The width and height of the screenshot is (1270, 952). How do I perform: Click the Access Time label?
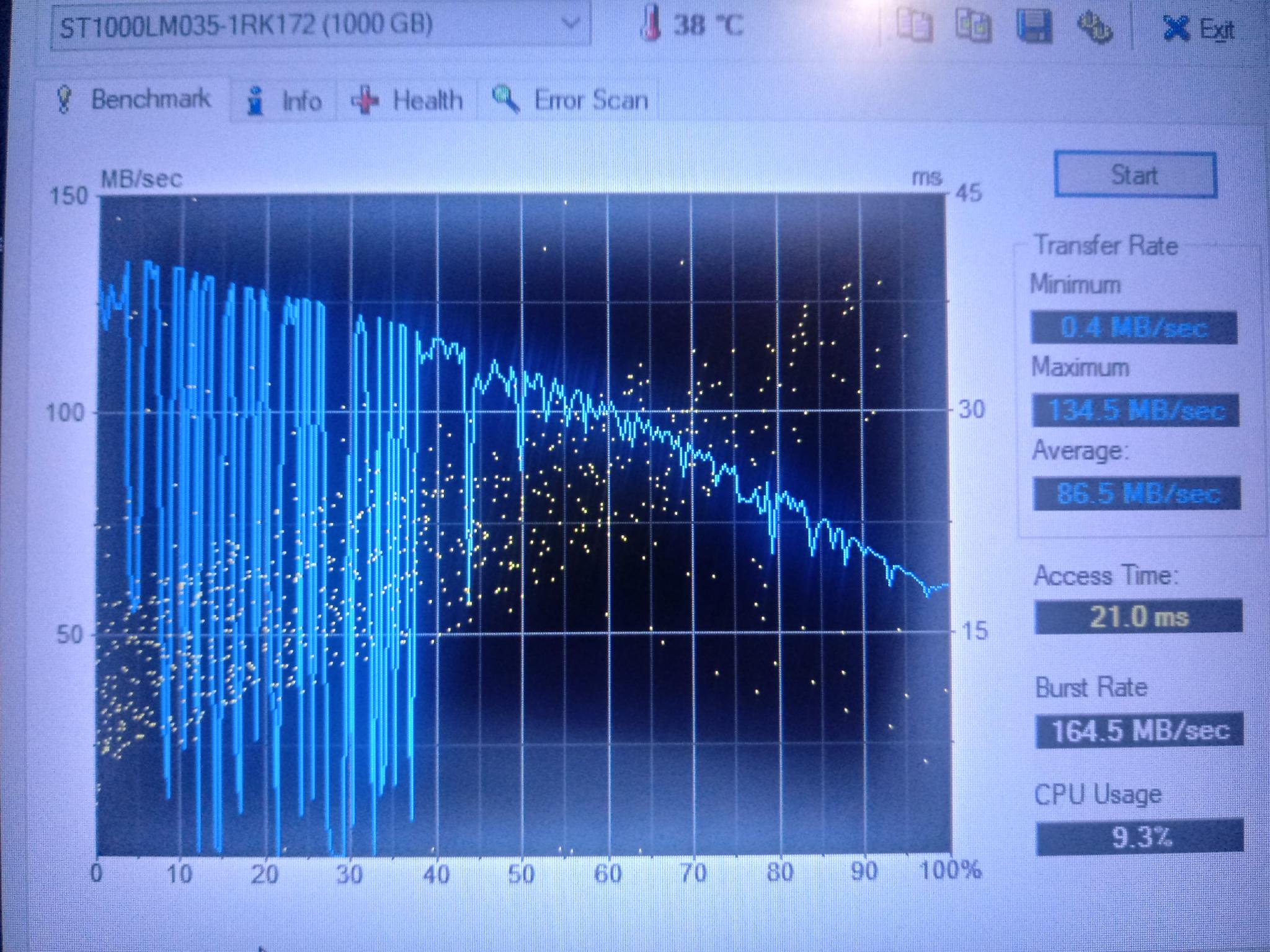pyautogui.click(x=1105, y=576)
